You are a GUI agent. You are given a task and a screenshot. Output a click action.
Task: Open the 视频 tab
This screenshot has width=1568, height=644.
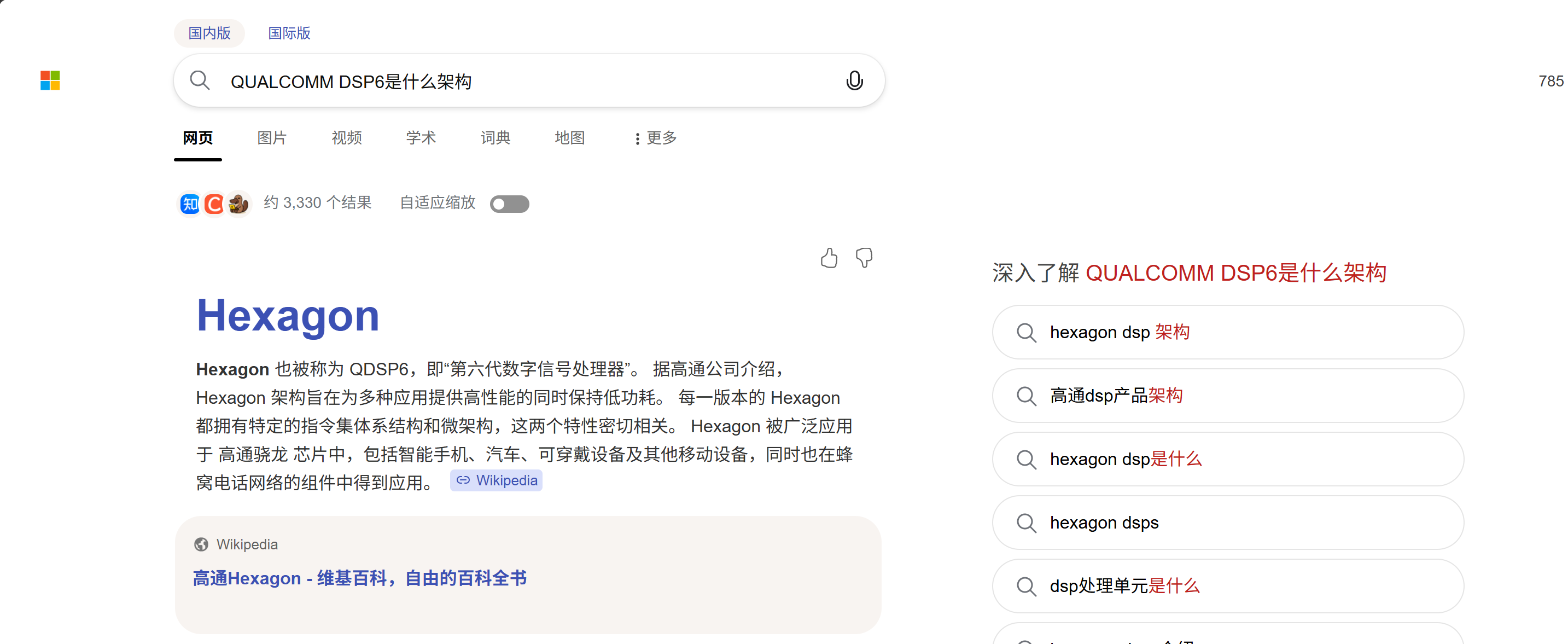pos(346,138)
